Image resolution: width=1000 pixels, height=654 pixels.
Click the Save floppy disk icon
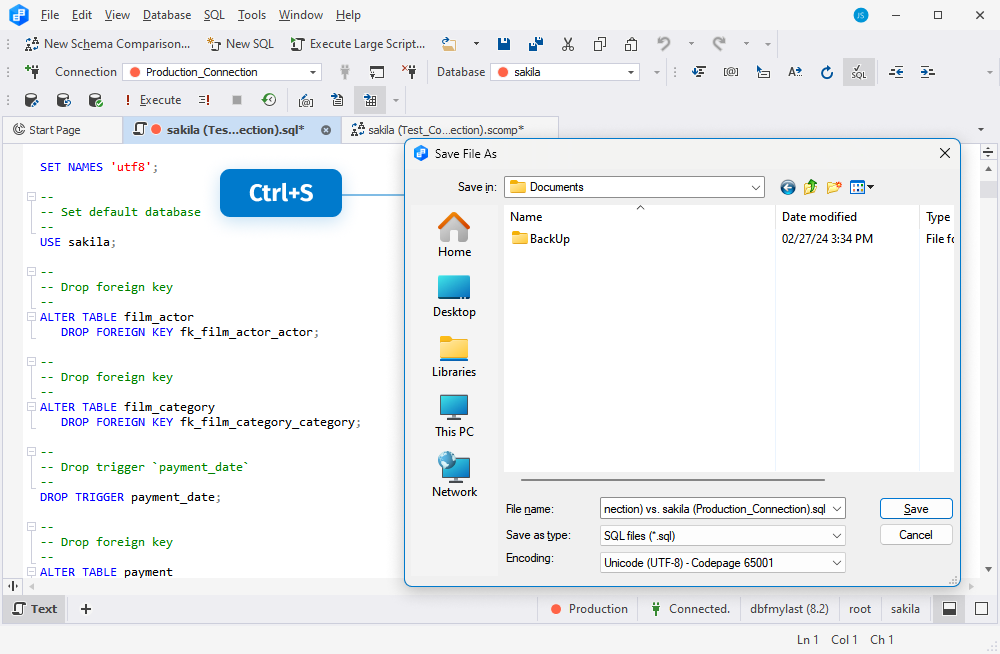click(504, 44)
